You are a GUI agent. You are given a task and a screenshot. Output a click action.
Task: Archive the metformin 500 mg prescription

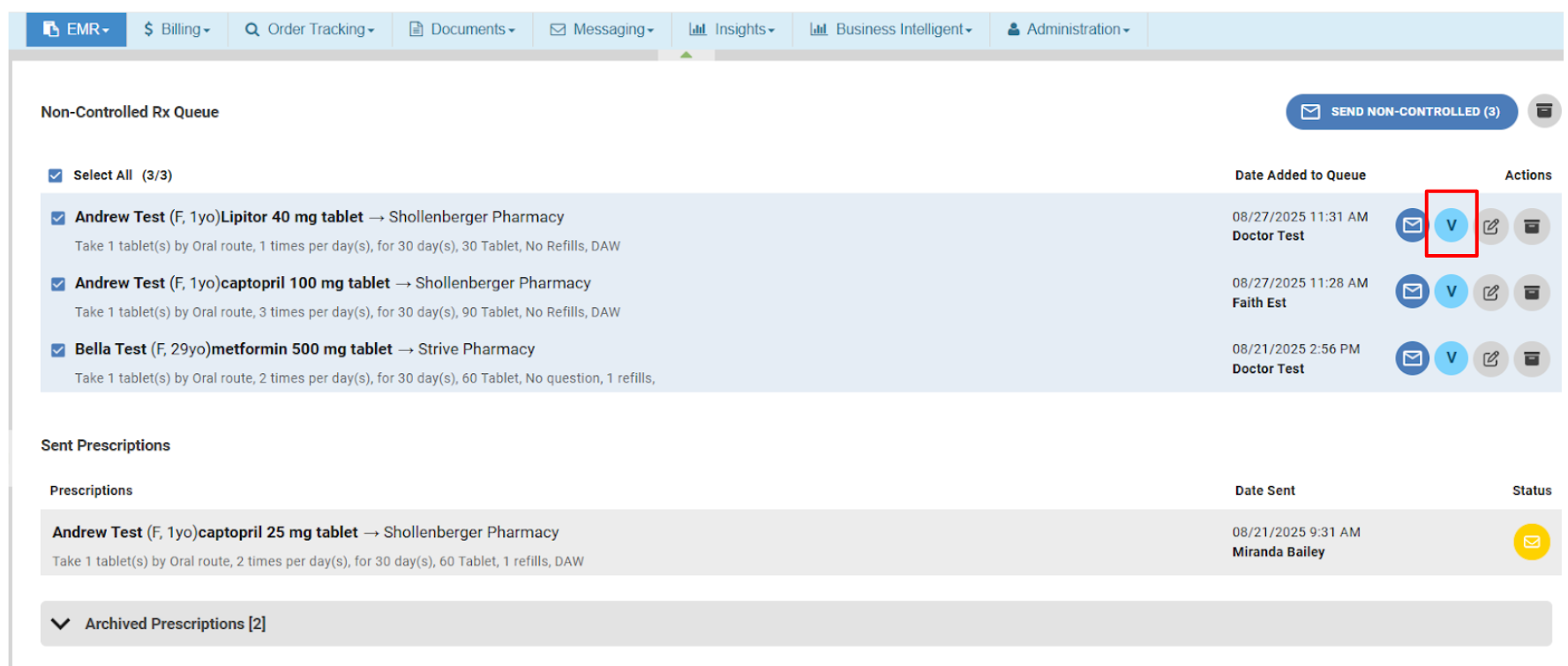[x=1532, y=359]
